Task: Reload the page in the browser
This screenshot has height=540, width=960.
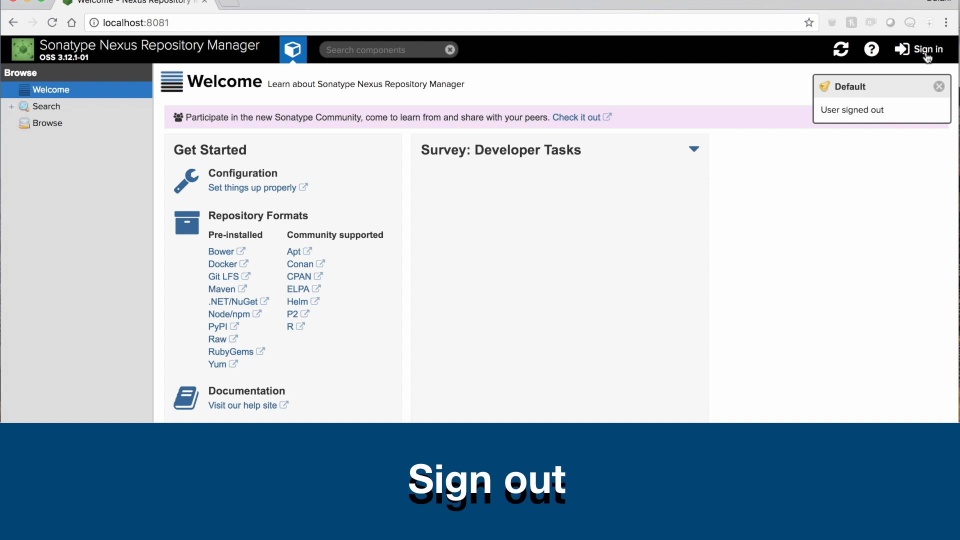Action: point(52,23)
